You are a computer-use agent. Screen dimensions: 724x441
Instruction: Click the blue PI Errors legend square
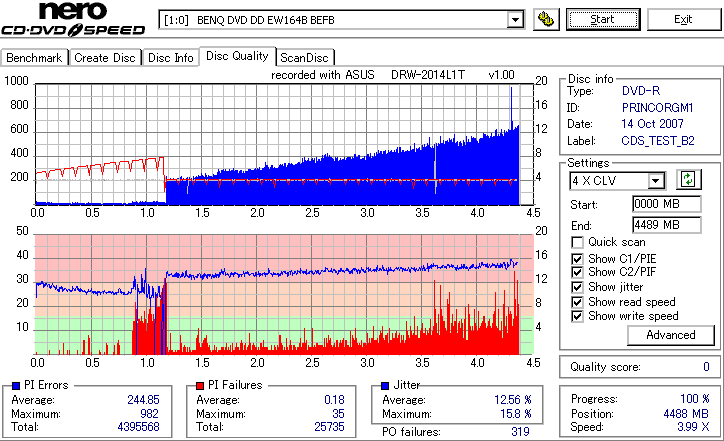click(x=16, y=386)
